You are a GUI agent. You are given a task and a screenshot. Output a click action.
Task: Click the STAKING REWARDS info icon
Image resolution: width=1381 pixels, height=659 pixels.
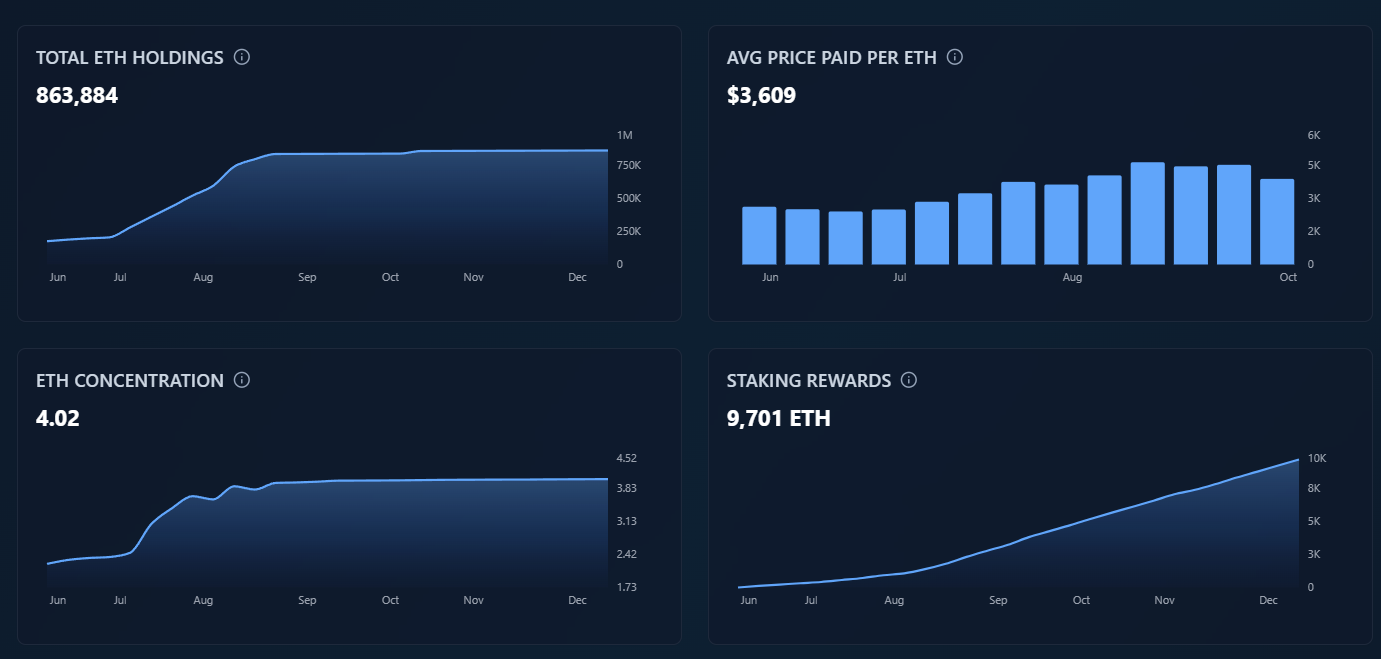(908, 380)
